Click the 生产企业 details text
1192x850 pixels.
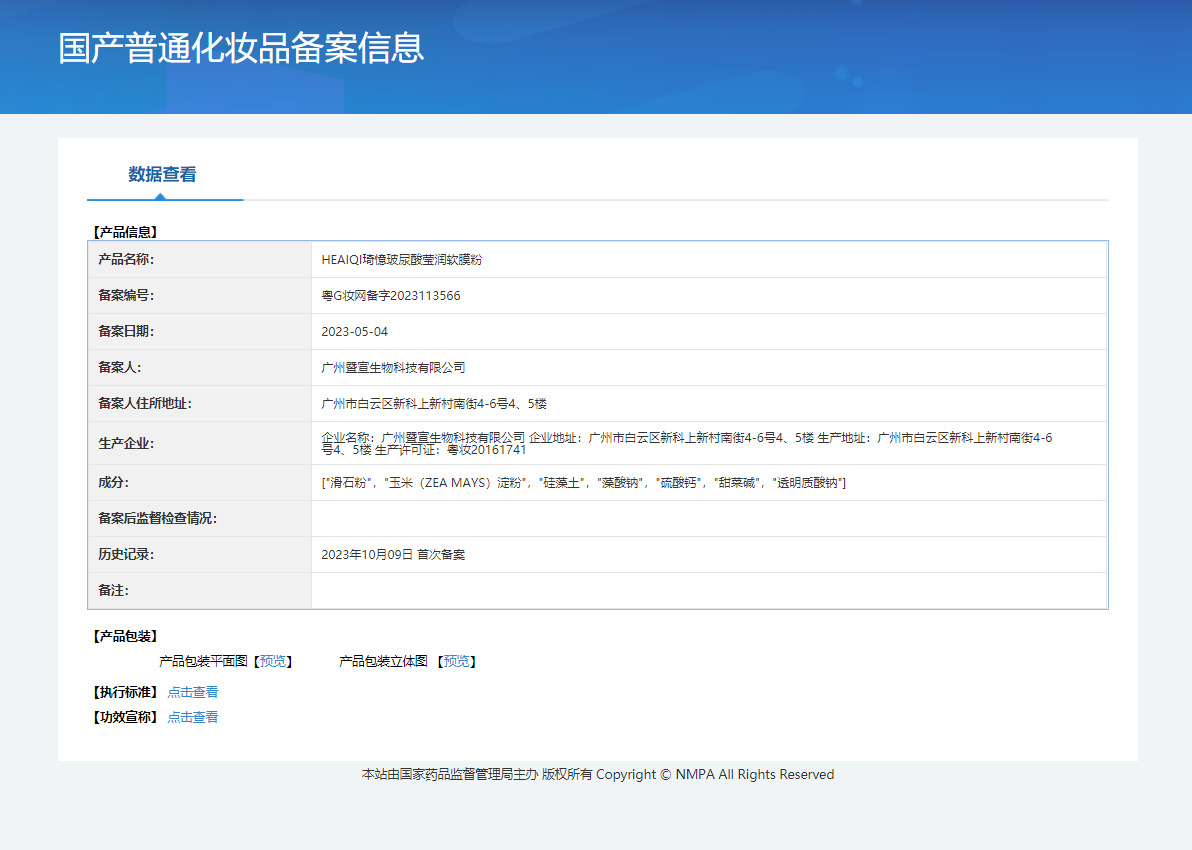pyautogui.click(x=686, y=443)
